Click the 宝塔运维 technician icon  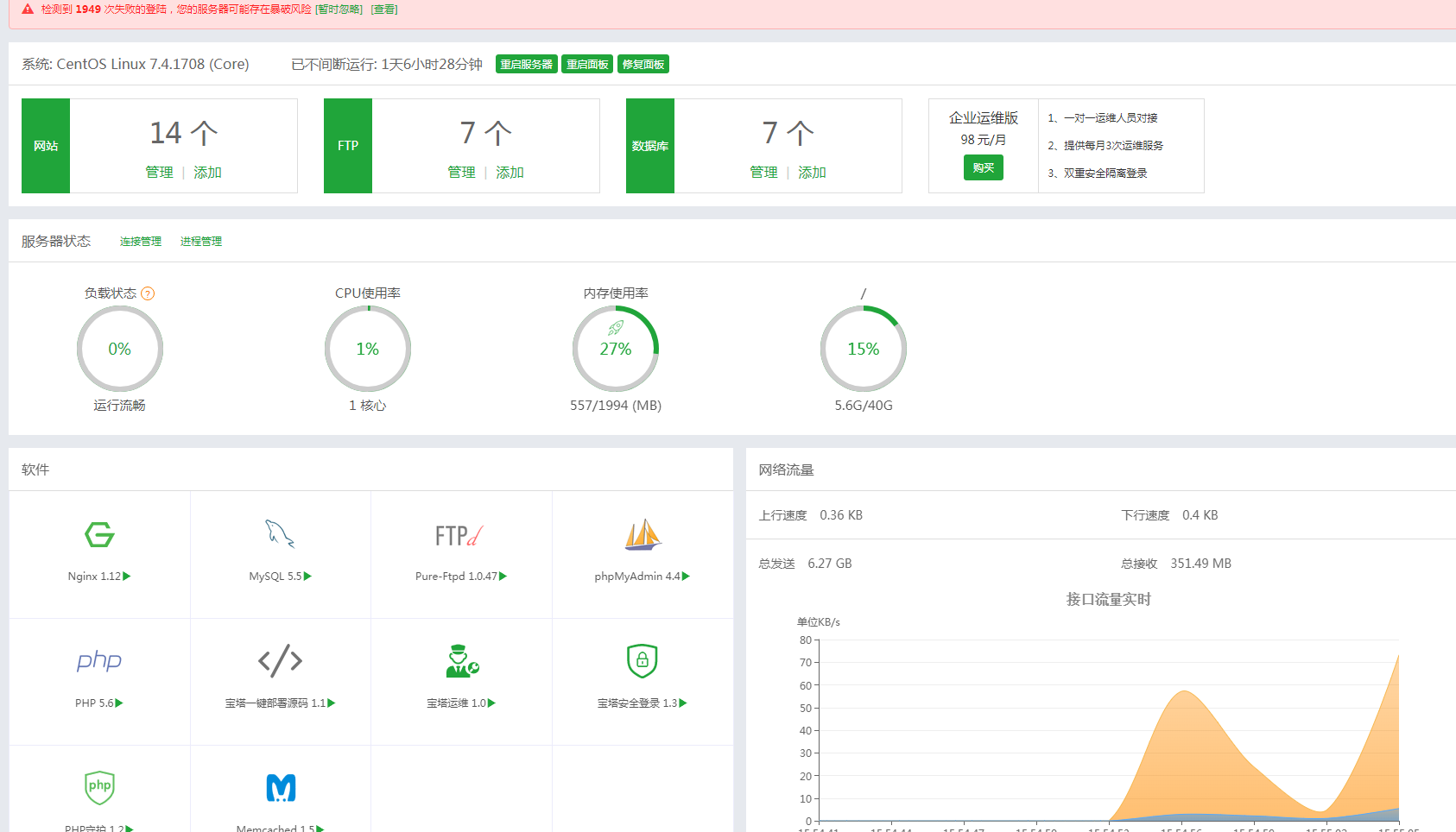coord(462,661)
